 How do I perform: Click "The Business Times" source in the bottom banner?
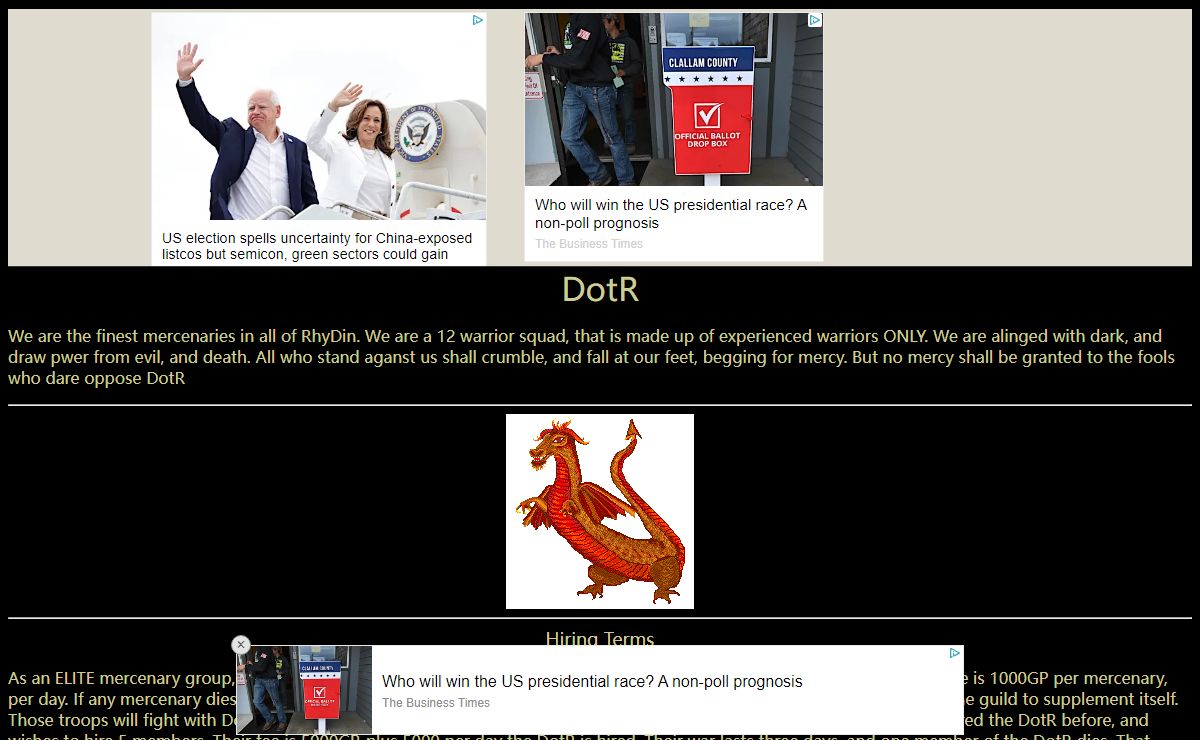coord(435,703)
